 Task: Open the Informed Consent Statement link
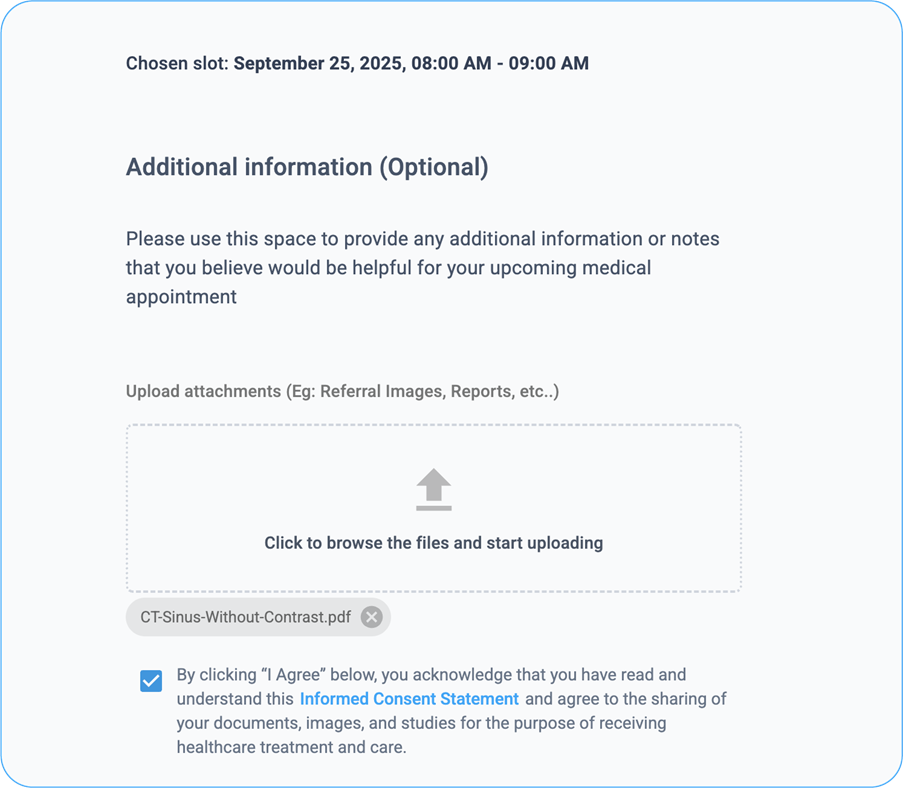pyautogui.click(x=409, y=699)
